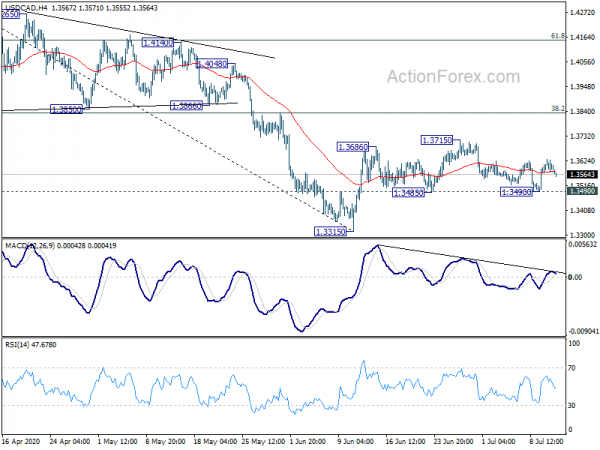Click the RSI 30 level label
The image size is (600, 450).
(x=572, y=406)
